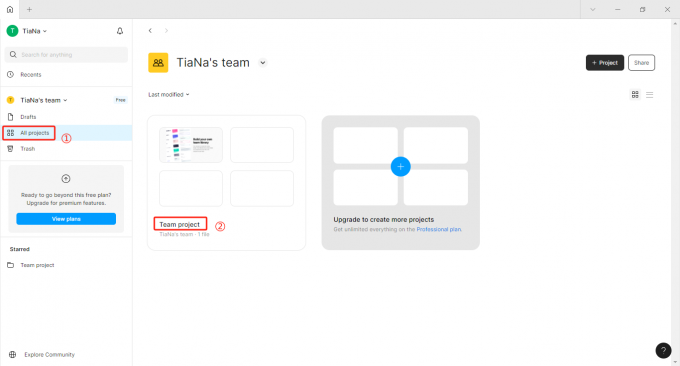Click the Explore Community globe icon
The height and width of the screenshot is (366, 680).
[x=13, y=354]
